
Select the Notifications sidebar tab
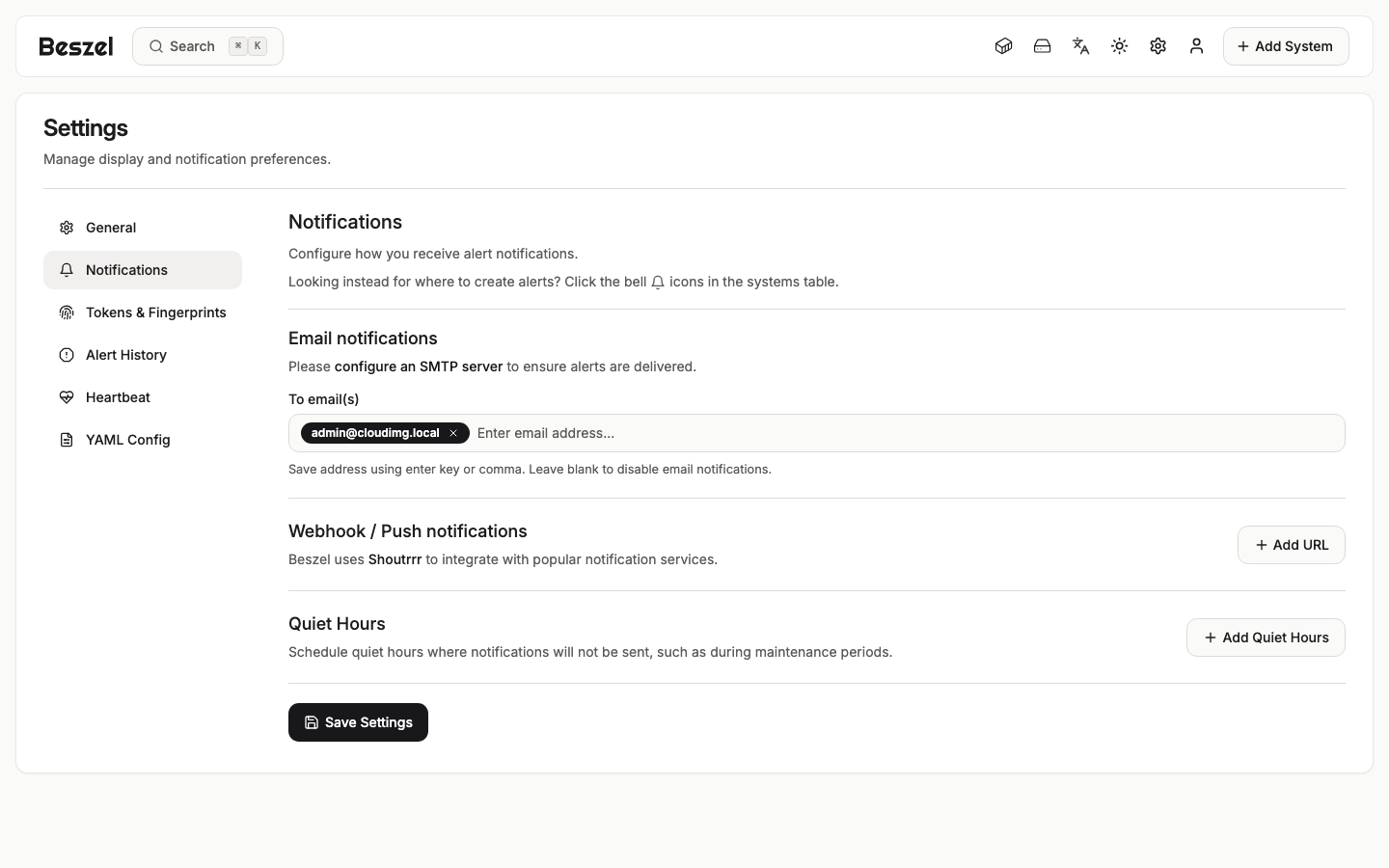tap(143, 270)
